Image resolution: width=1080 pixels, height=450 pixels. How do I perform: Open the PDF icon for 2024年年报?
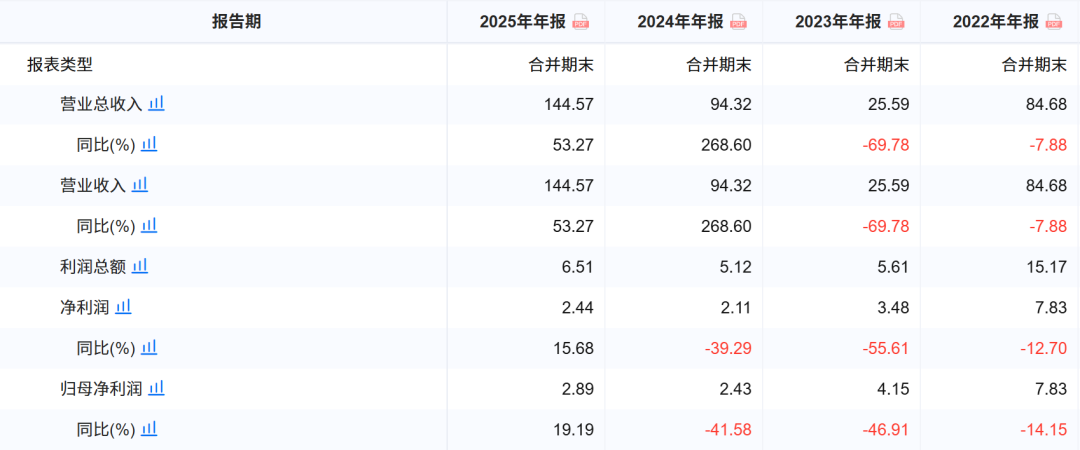738,22
